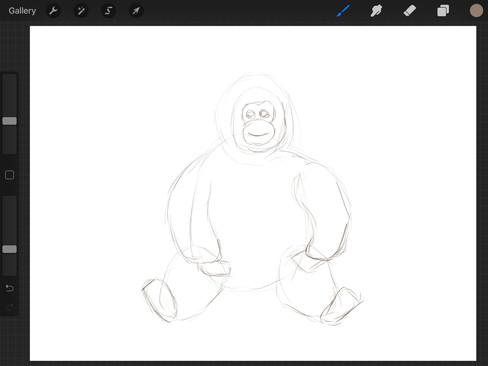Image resolution: width=488 pixels, height=366 pixels.
Task: Click the gorilla's left foot sketch
Action: coord(159,301)
